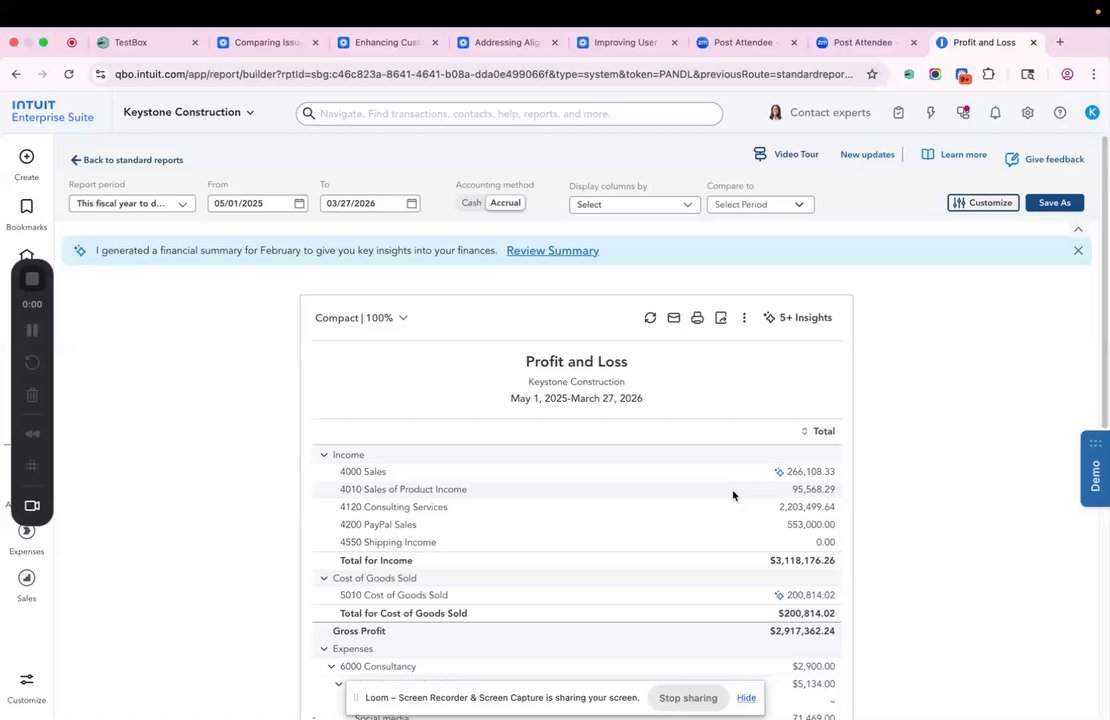Open the notifications bell icon
1110x720 pixels.
pyautogui.click(x=995, y=113)
